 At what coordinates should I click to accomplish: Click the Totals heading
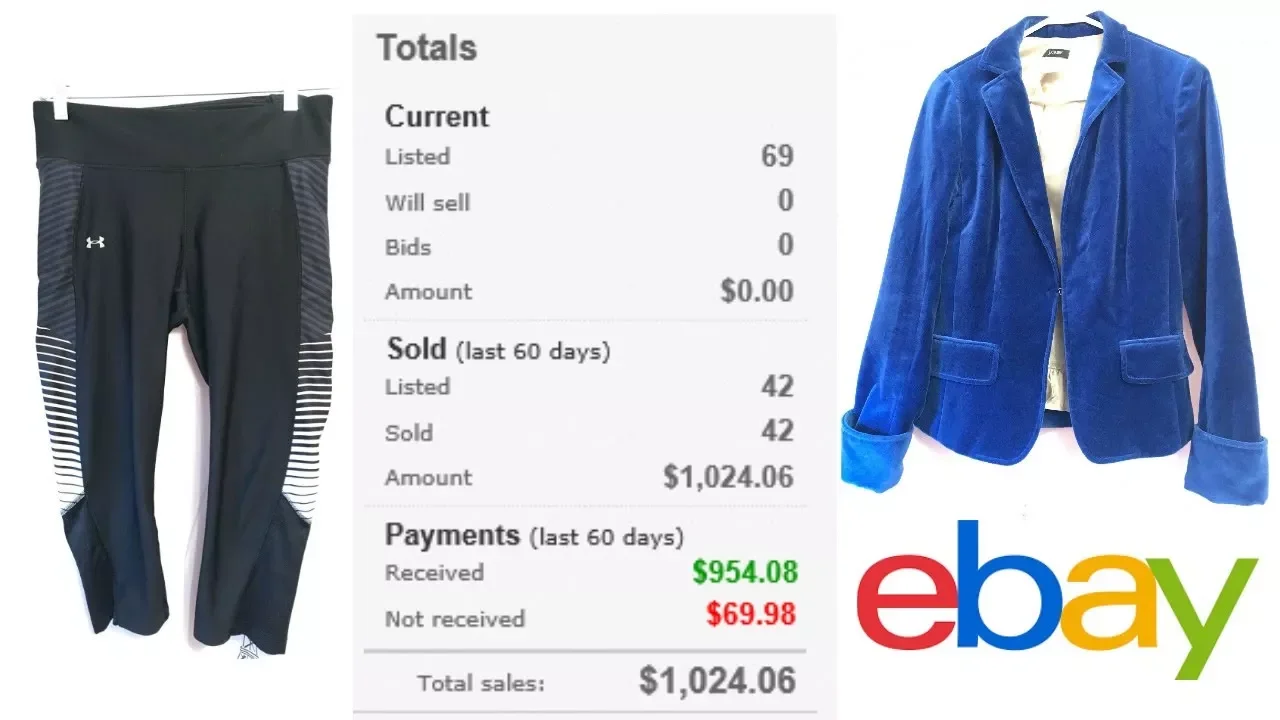click(x=427, y=48)
